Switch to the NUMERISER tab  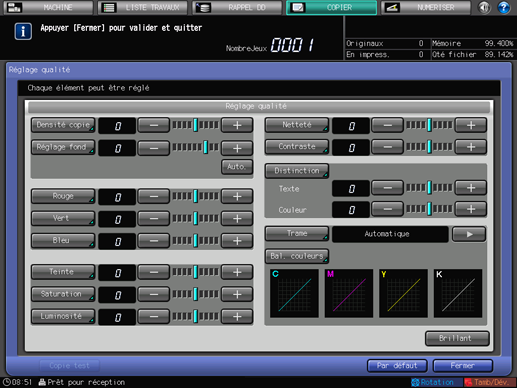tap(426, 7)
